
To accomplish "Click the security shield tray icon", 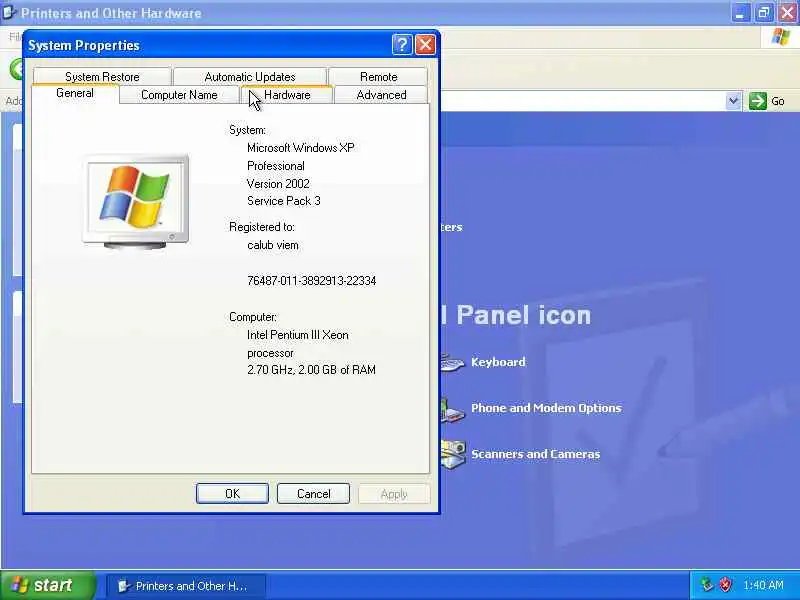I will click(725, 585).
